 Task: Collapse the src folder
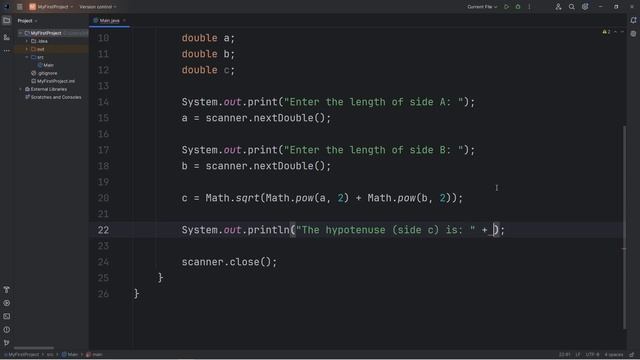(x=27, y=57)
